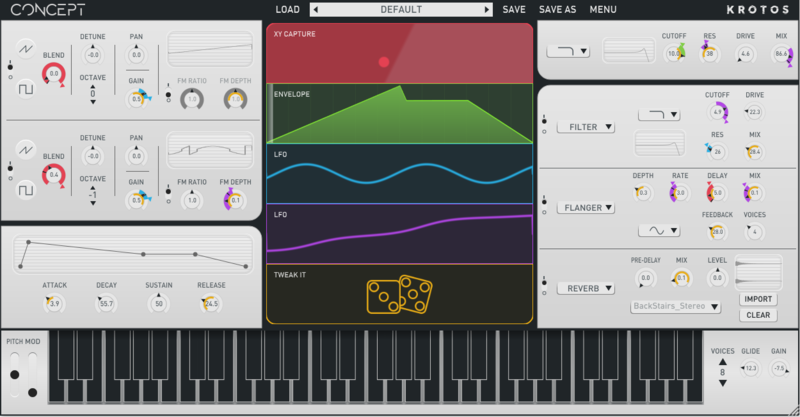Toggle the Flanger effect switch
Image resolution: width=800 pixels, height=417 pixels.
click(x=544, y=206)
